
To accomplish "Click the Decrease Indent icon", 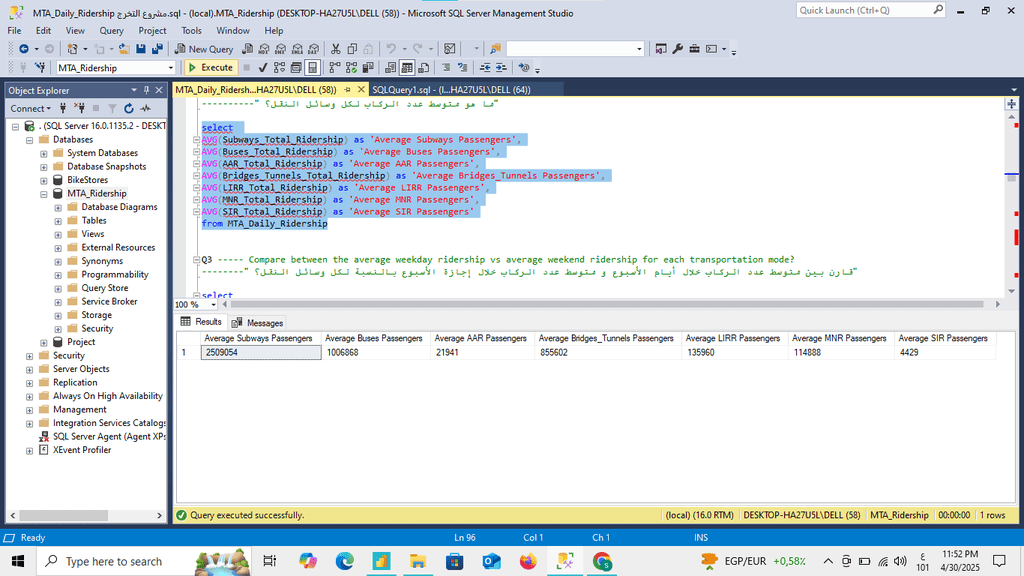I will [485, 67].
